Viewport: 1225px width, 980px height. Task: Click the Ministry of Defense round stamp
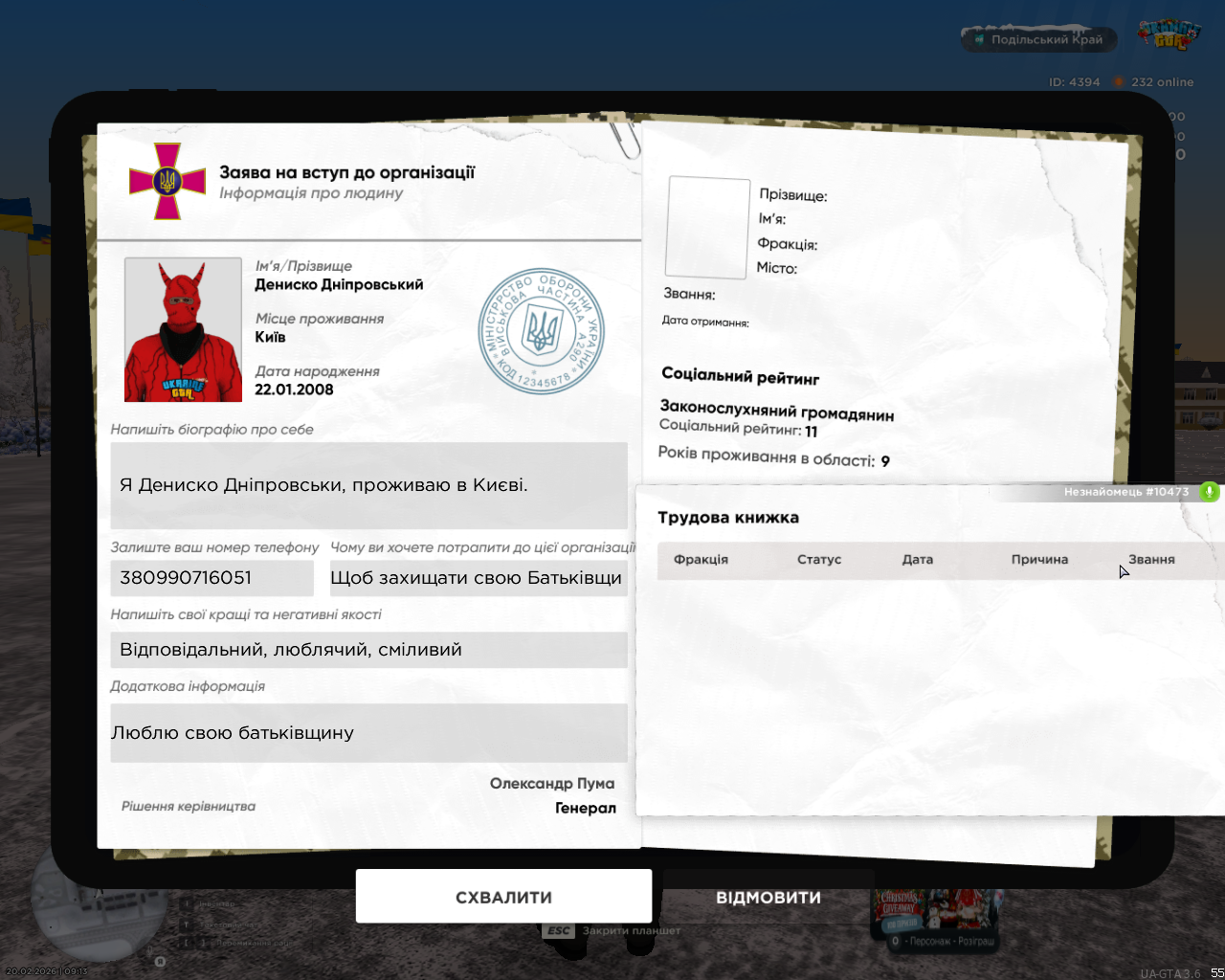(x=542, y=330)
